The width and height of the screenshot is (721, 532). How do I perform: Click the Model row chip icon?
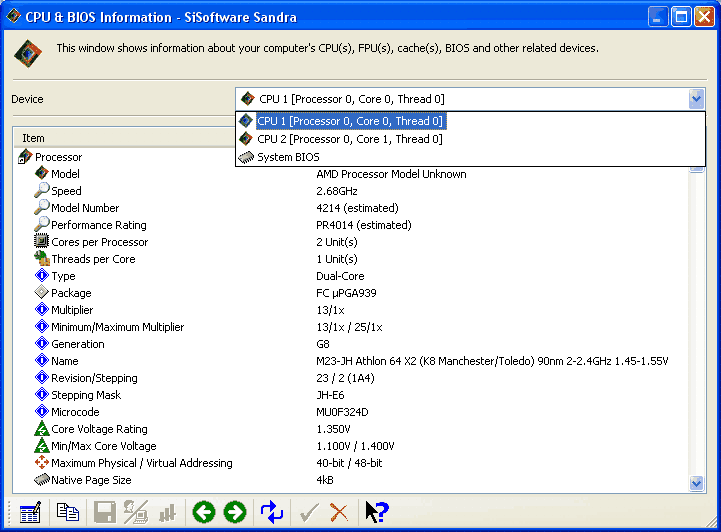pos(41,173)
